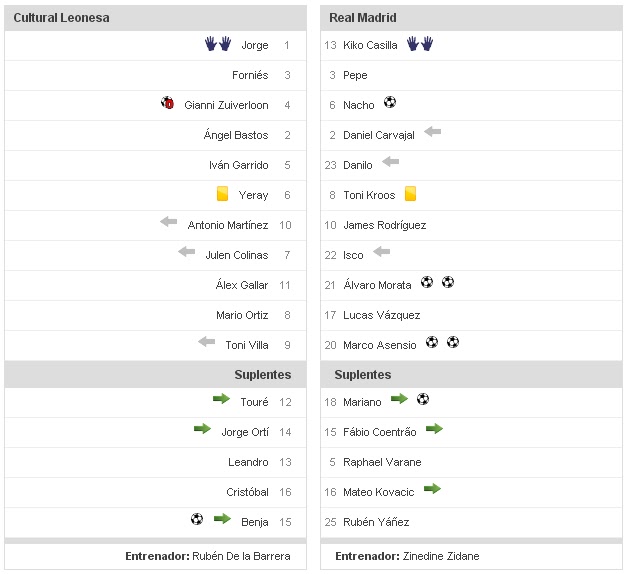Image resolution: width=626 pixels, height=574 pixels.
Task: Open the Cultural Leonesa team header
Action: point(62,18)
